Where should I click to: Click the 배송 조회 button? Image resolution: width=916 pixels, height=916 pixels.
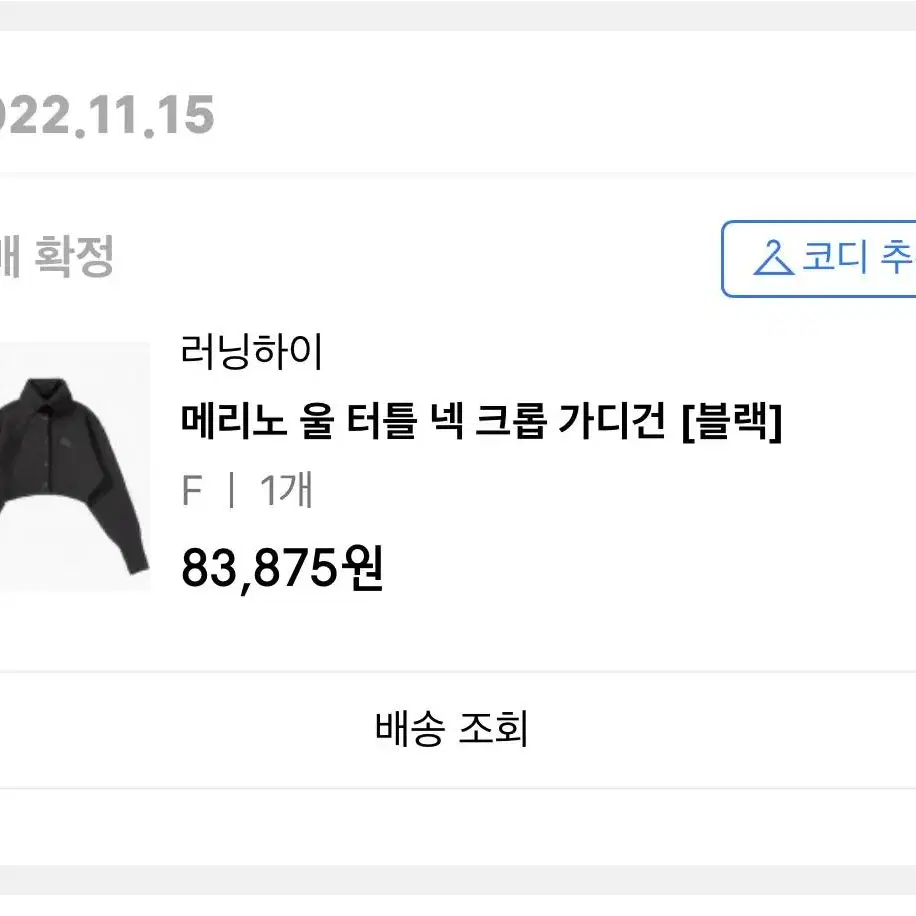(452, 729)
